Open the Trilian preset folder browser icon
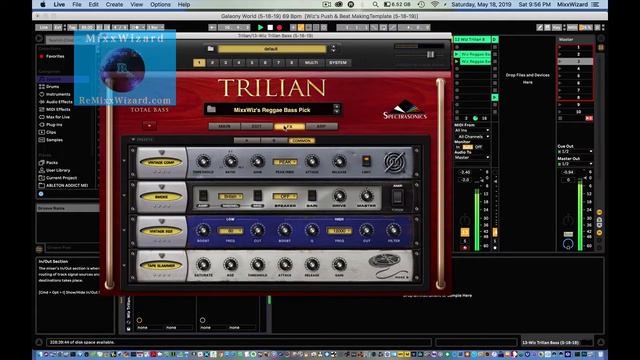Image resolution: width=640 pixels, height=360 pixels. [x=211, y=49]
